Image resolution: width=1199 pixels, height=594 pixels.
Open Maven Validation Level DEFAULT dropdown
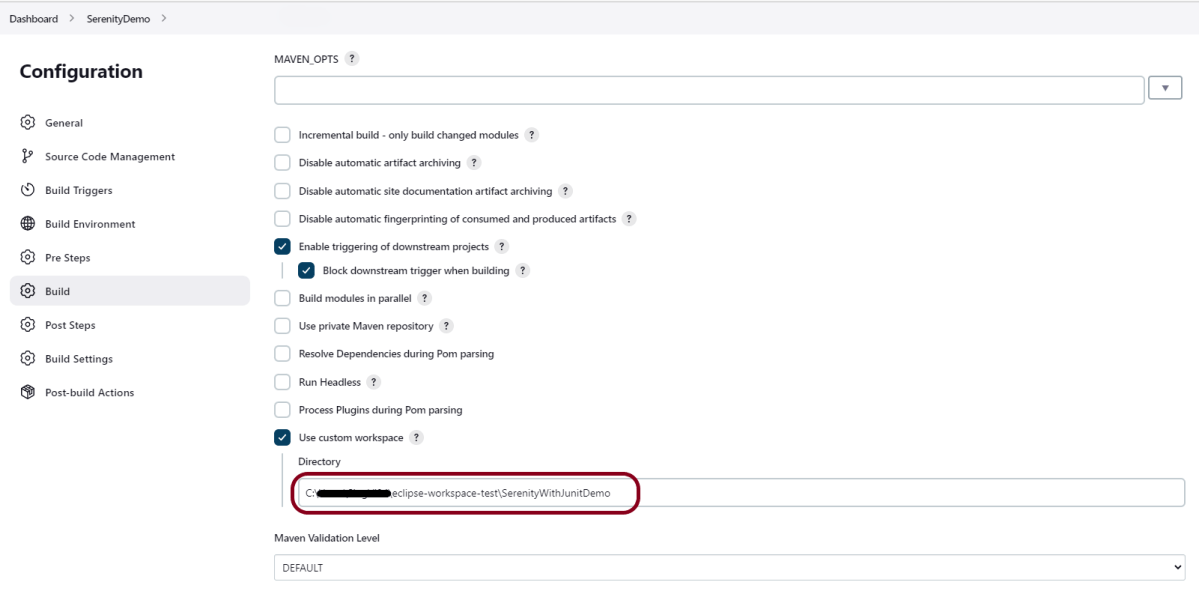point(729,568)
